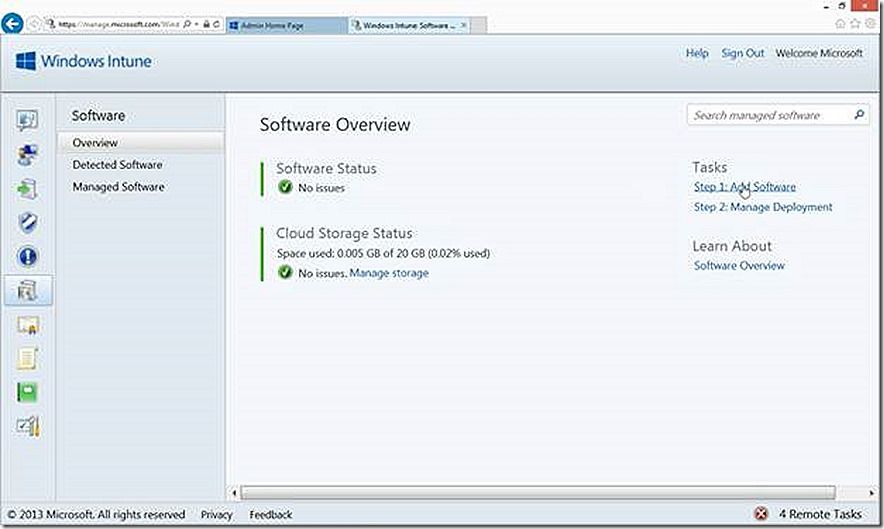Screen dimensions: 884x529
Task: Open the Licenses workspace icon
Action: coord(28,325)
